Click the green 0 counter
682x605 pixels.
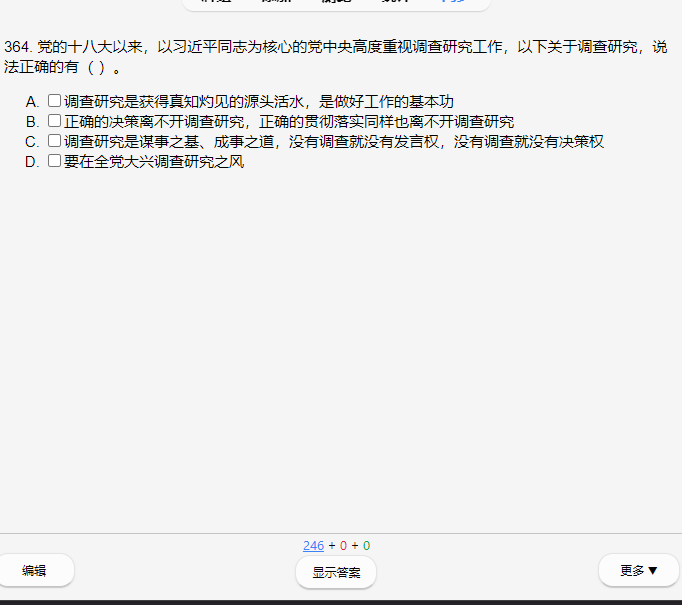tap(367, 545)
